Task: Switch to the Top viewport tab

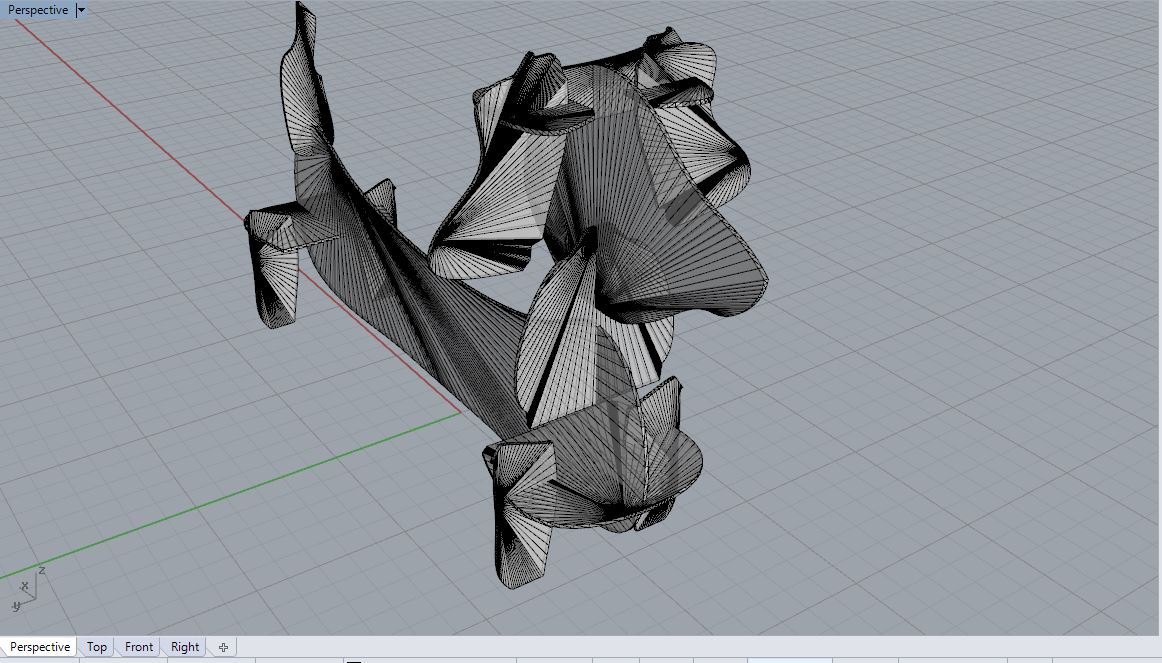Action: click(x=96, y=647)
